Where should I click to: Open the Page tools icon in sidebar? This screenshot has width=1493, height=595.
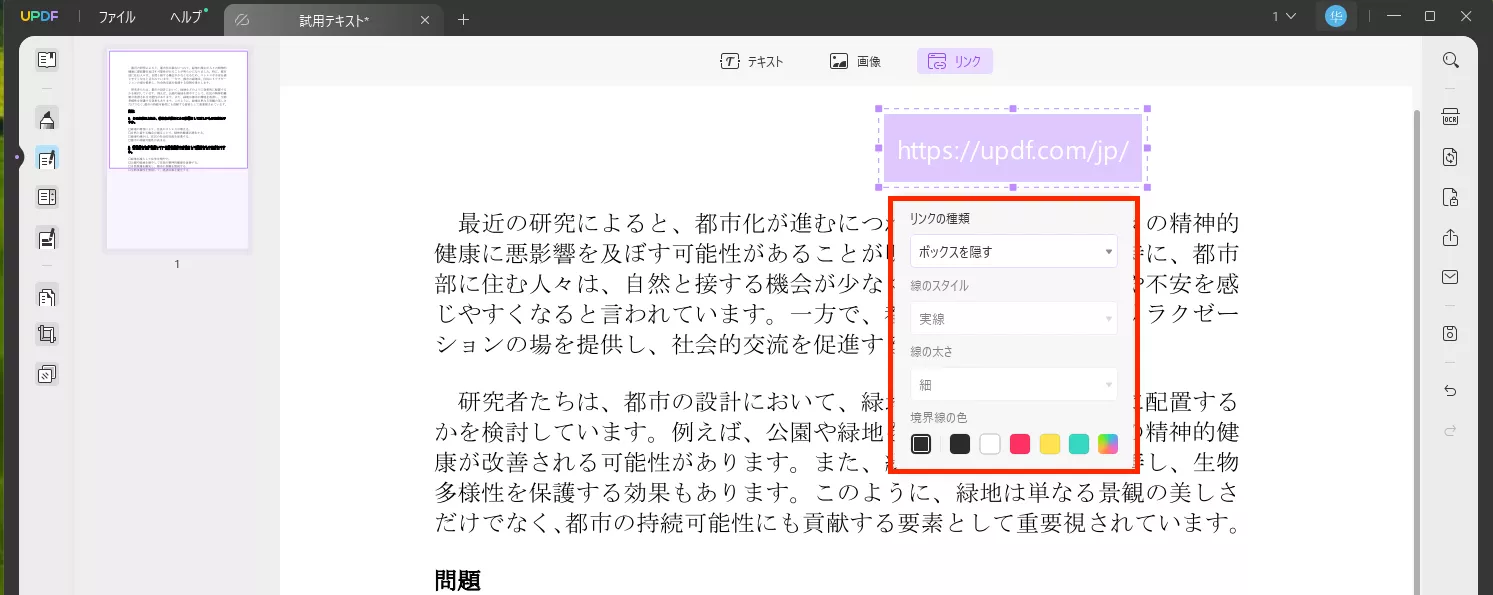46,296
